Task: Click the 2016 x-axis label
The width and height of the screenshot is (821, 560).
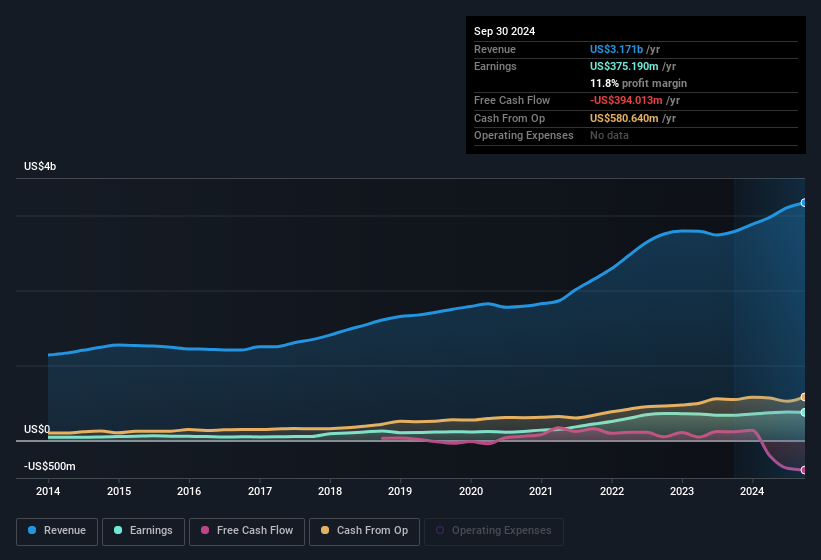Action: 189,491
